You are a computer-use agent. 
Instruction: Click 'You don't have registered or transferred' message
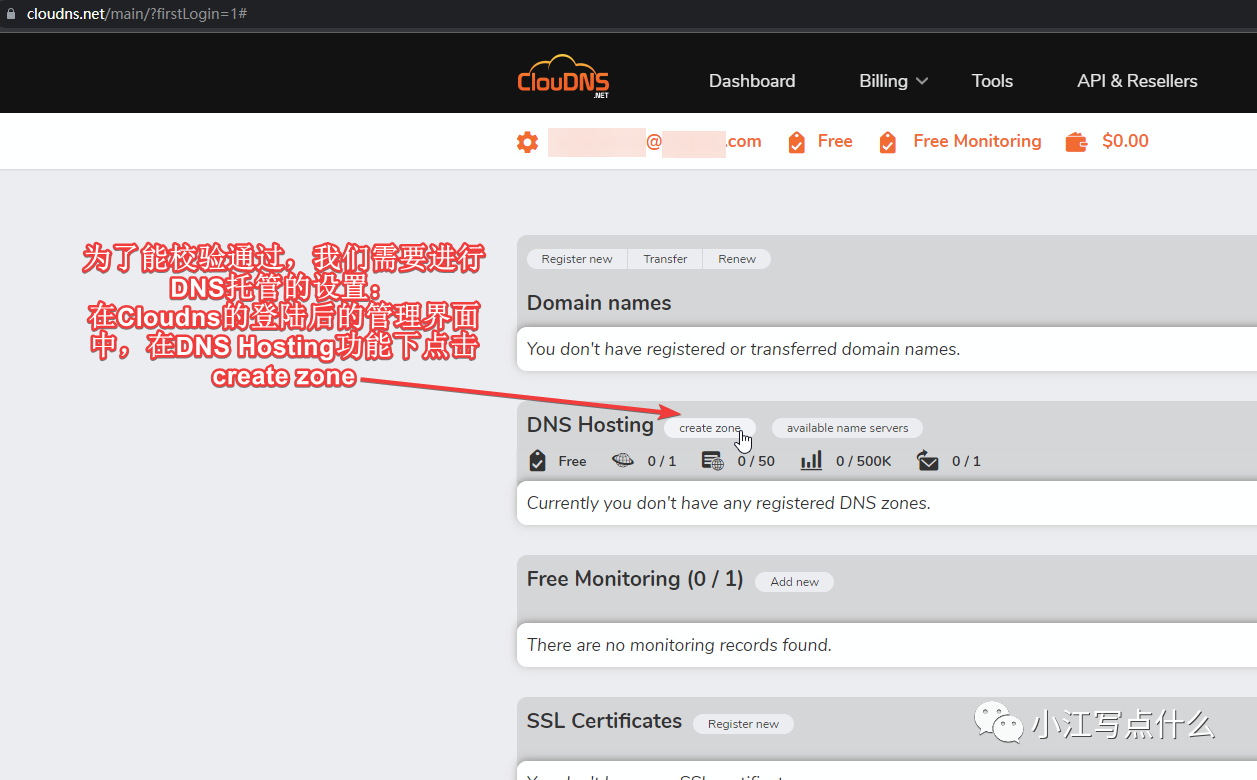pyautogui.click(x=743, y=349)
